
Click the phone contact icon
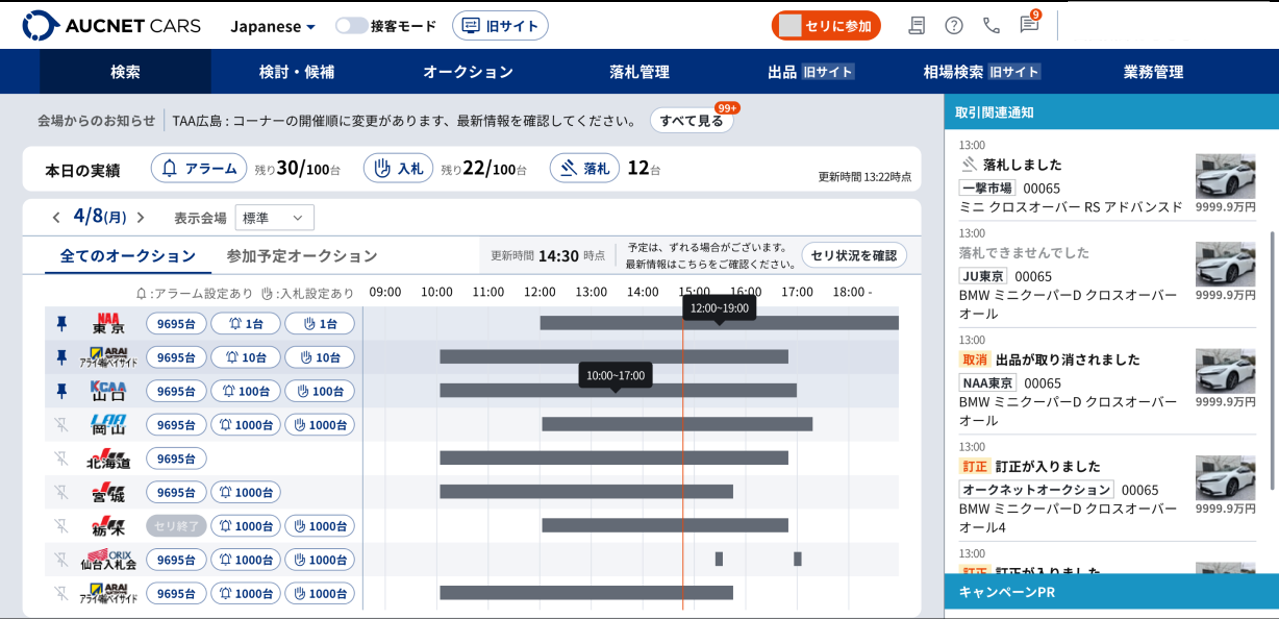click(991, 26)
